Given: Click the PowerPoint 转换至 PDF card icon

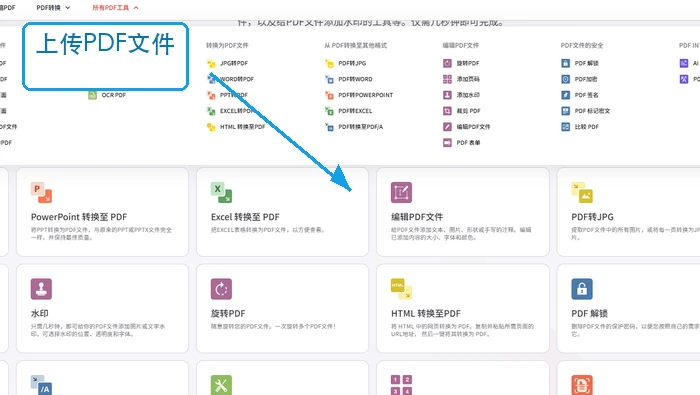Looking at the screenshot, I should (x=42, y=192).
